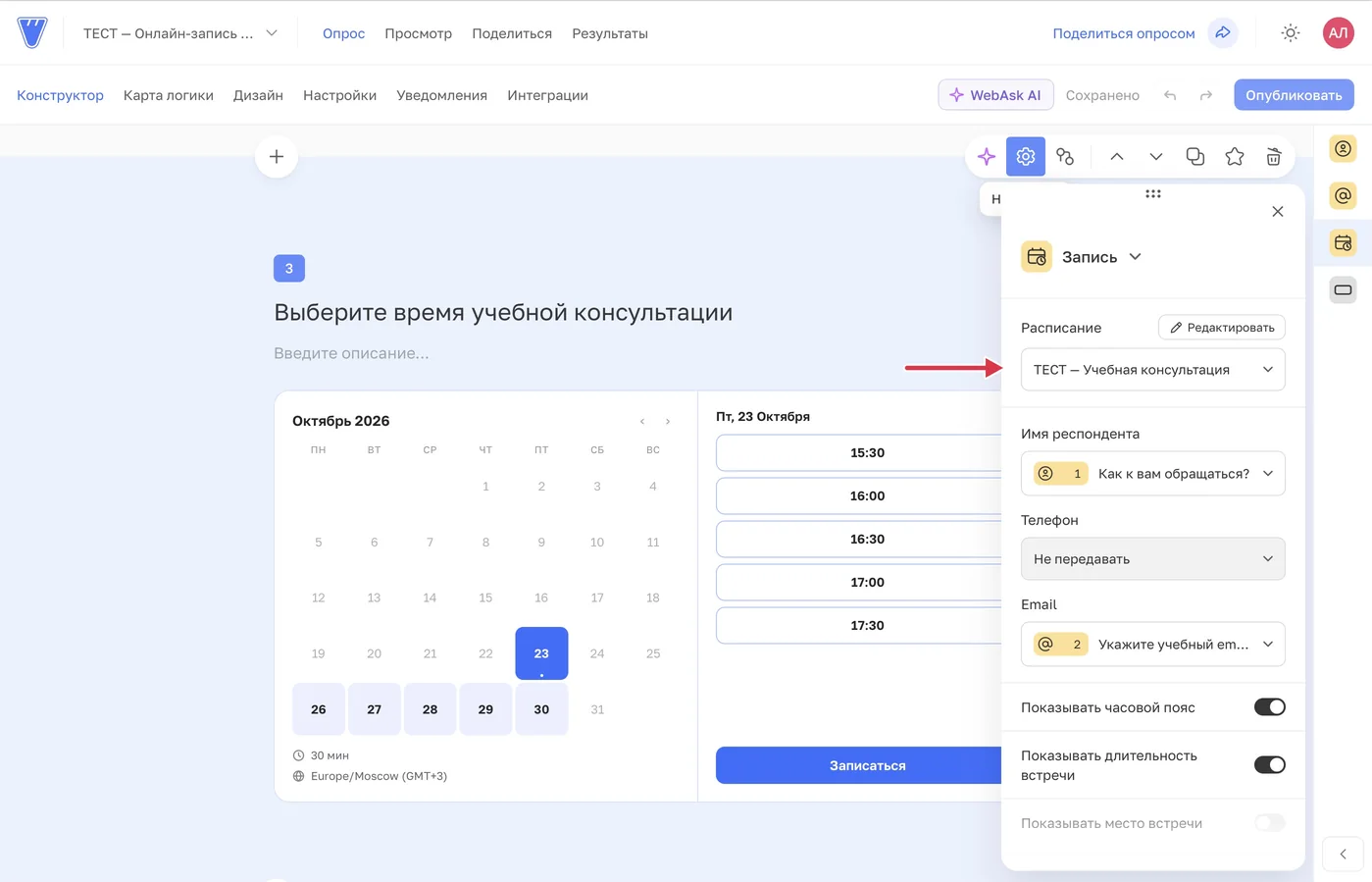1372x882 pixels.
Task: Expand the Запись question type selector
Action: pyautogui.click(x=1082, y=257)
